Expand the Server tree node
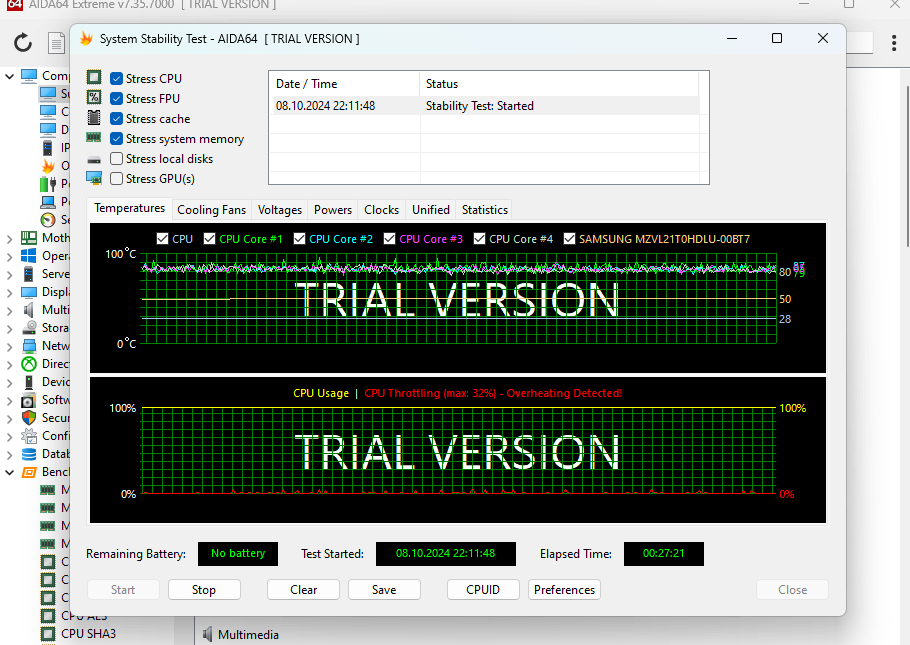Image resolution: width=910 pixels, height=645 pixels. click(x=9, y=274)
